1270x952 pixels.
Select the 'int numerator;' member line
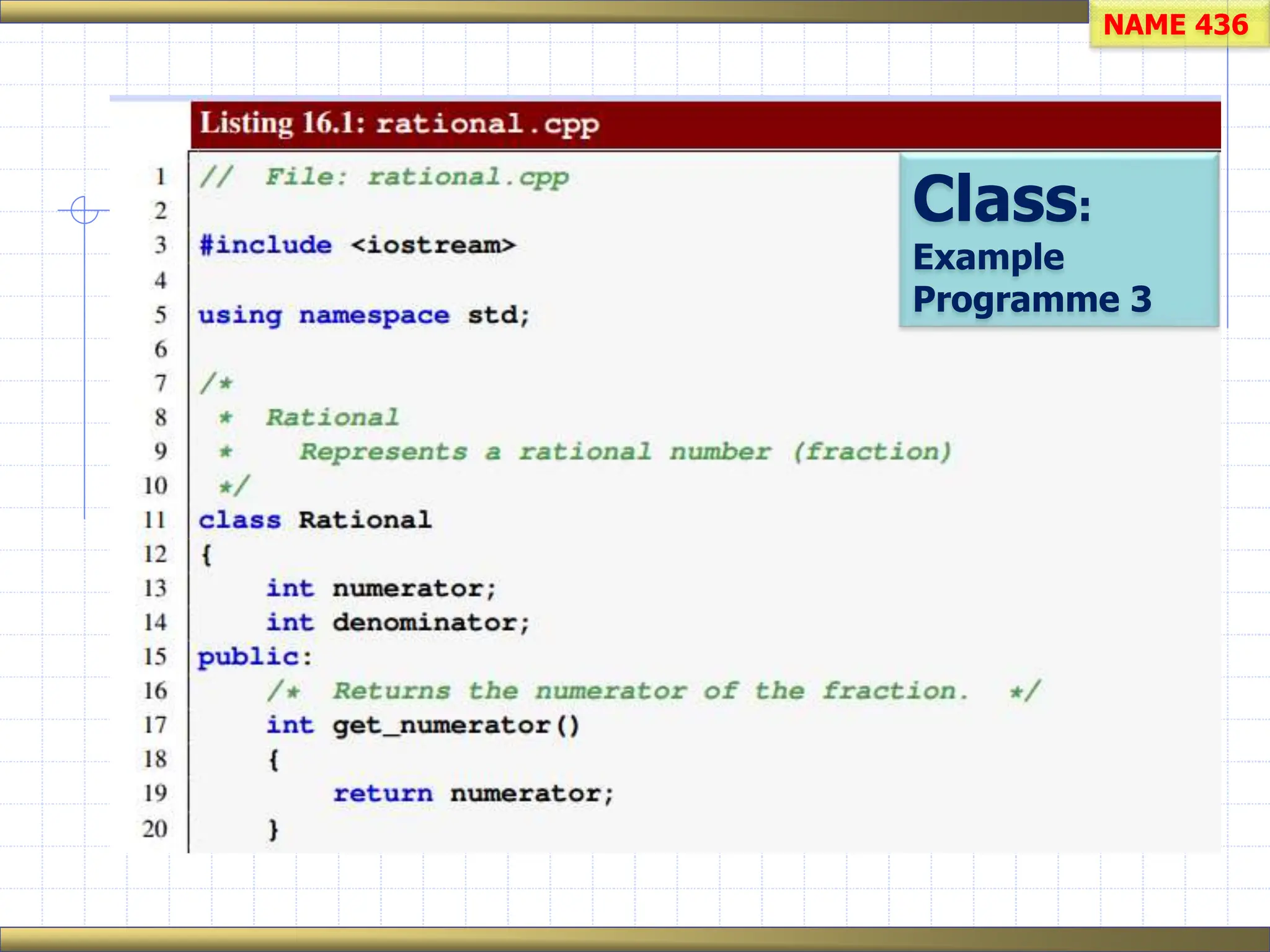tap(381, 588)
